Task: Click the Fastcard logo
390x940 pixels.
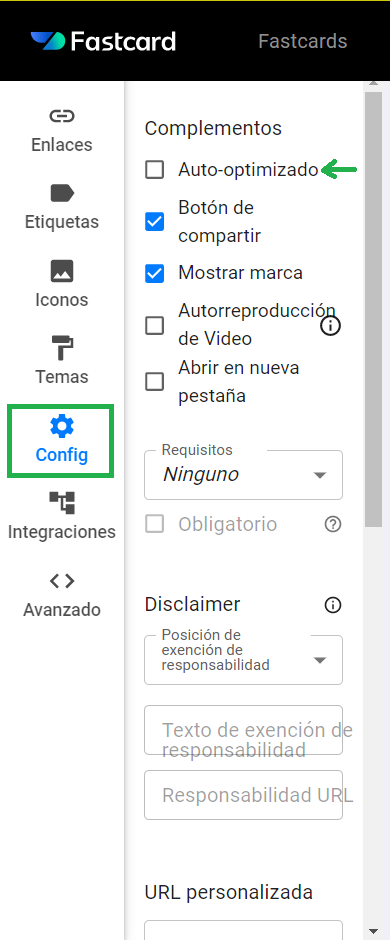Action: [x=103, y=41]
